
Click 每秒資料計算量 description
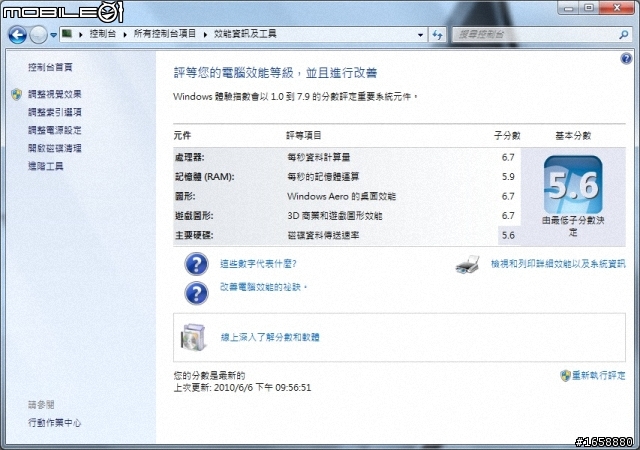click(x=319, y=157)
